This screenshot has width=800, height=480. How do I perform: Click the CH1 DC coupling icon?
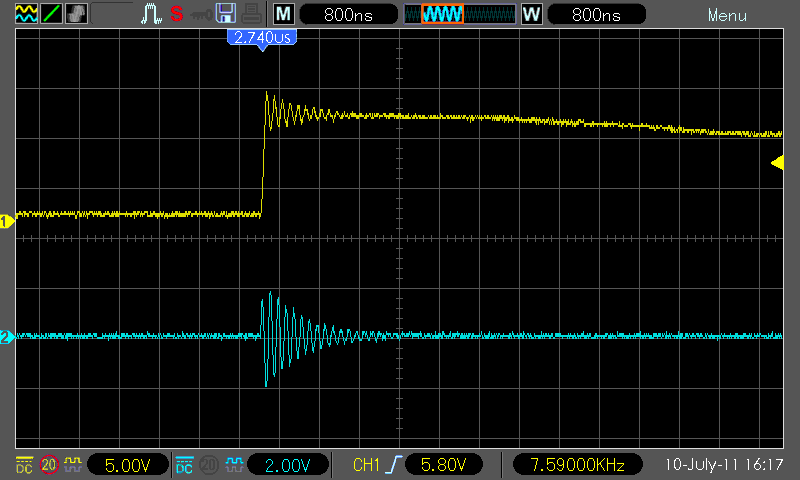click(x=24, y=465)
